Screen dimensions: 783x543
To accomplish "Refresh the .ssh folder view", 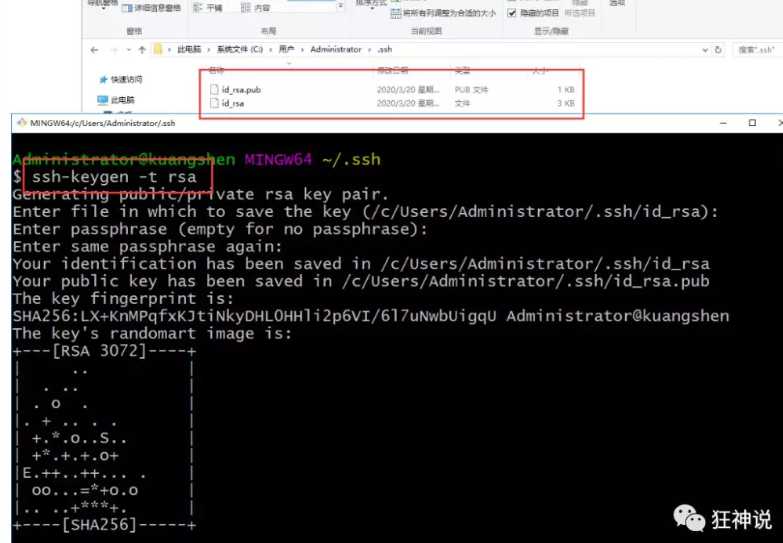I will [x=718, y=49].
